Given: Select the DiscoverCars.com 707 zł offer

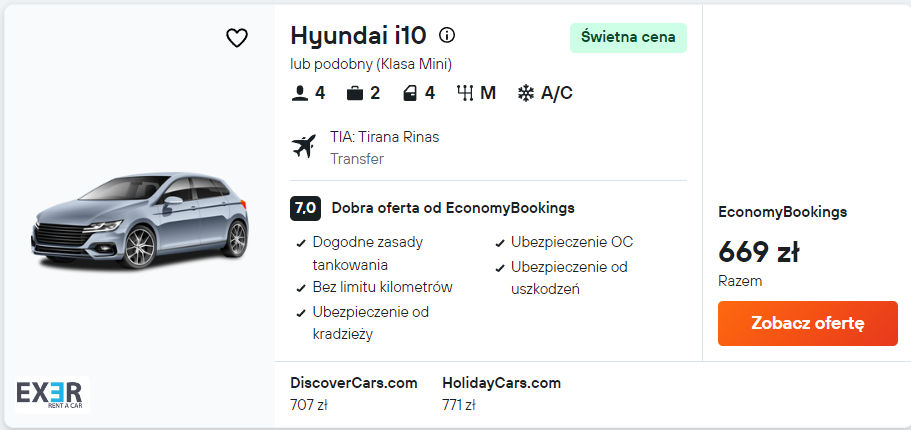Looking at the screenshot, I should pos(353,393).
